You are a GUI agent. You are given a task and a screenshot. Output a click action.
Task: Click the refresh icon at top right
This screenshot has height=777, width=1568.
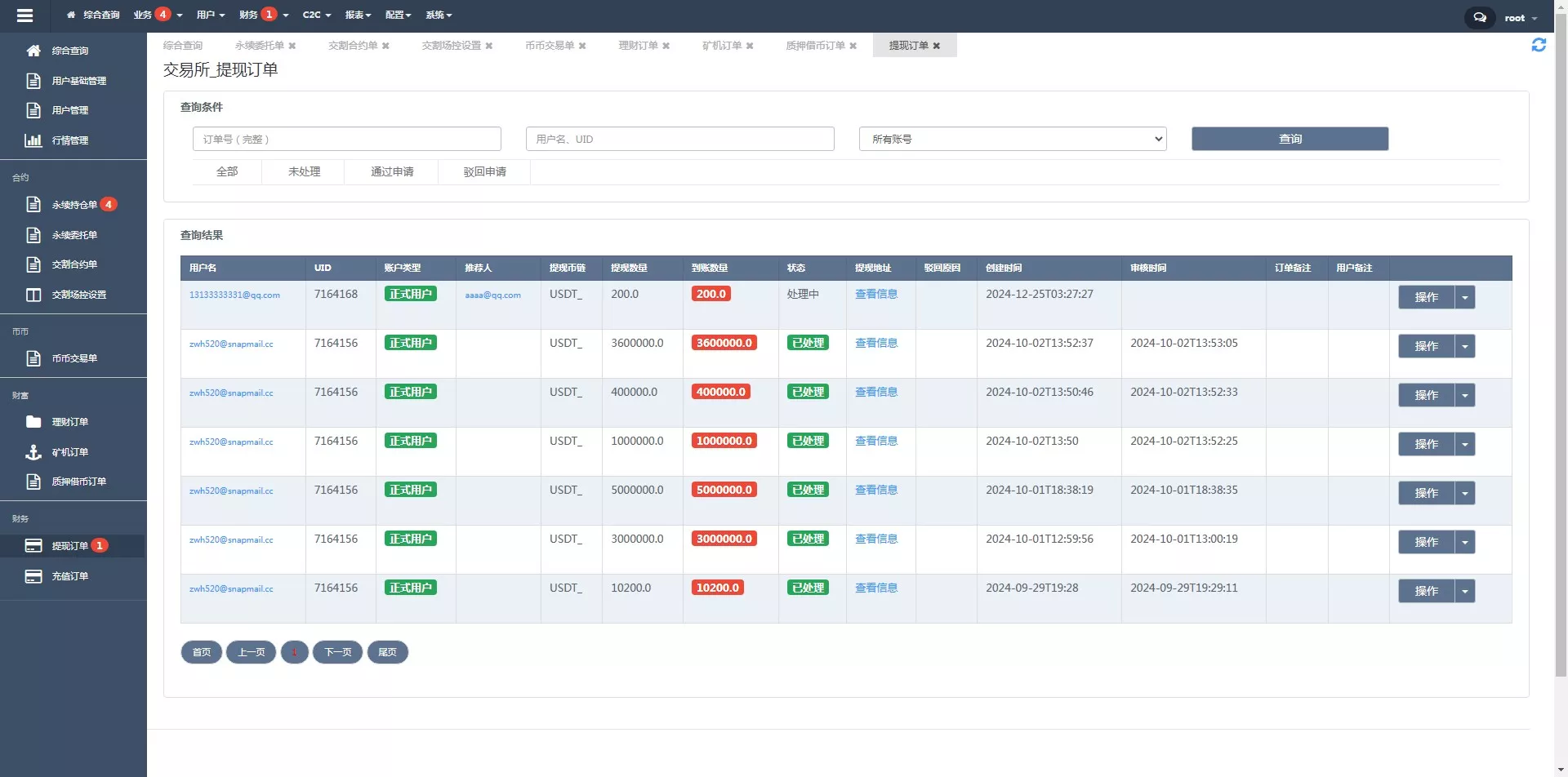click(1539, 45)
